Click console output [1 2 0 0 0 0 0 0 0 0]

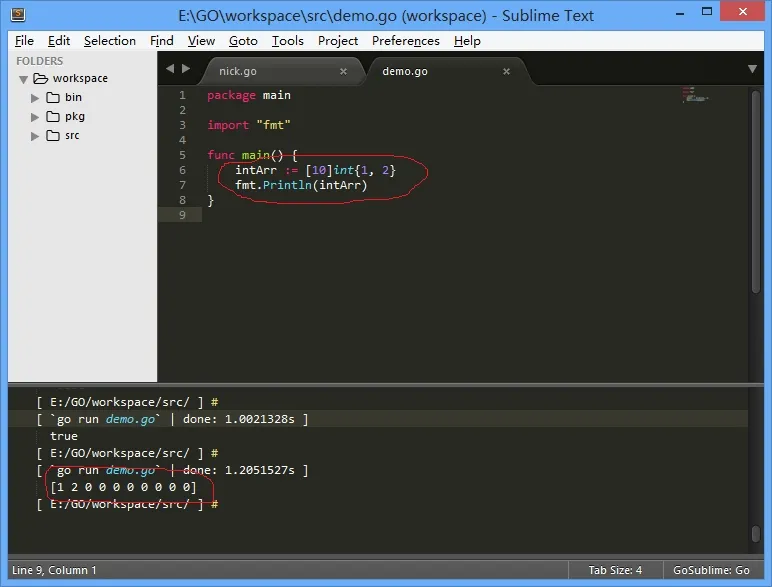pos(123,488)
